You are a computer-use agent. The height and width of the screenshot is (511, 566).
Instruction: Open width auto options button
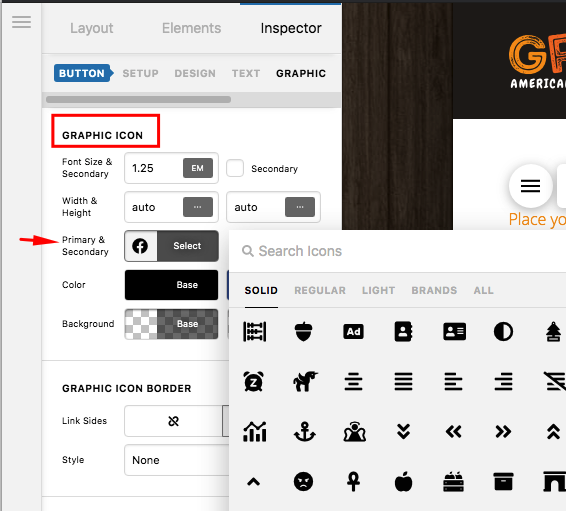click(197, 207)
